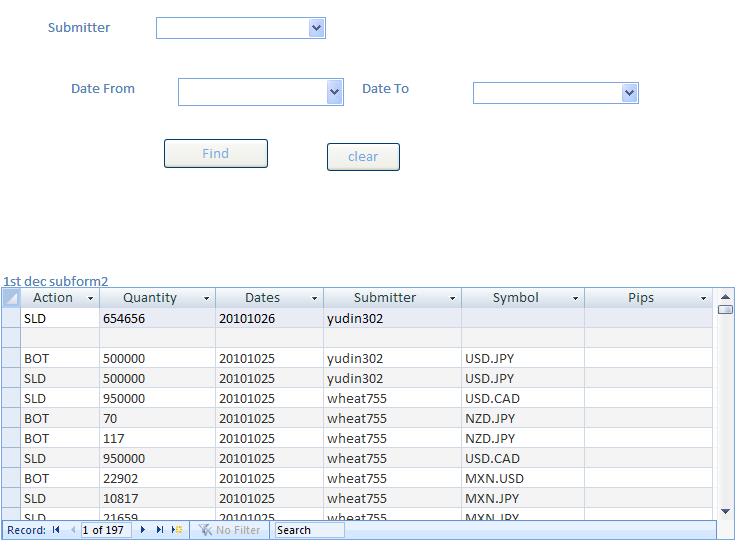This screenshot has width=752, height=551.
Task: Open Pips column filter dropdown
Action: (703, 298)
